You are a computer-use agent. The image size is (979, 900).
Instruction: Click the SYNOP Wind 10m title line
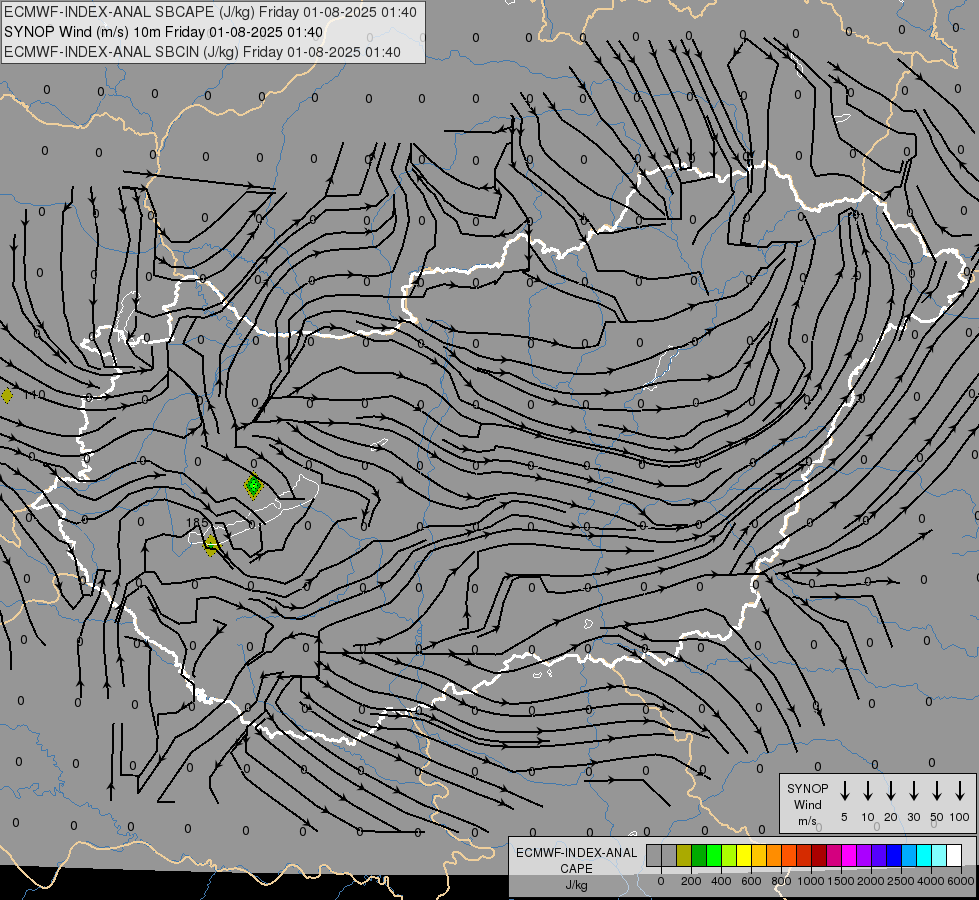163,32
